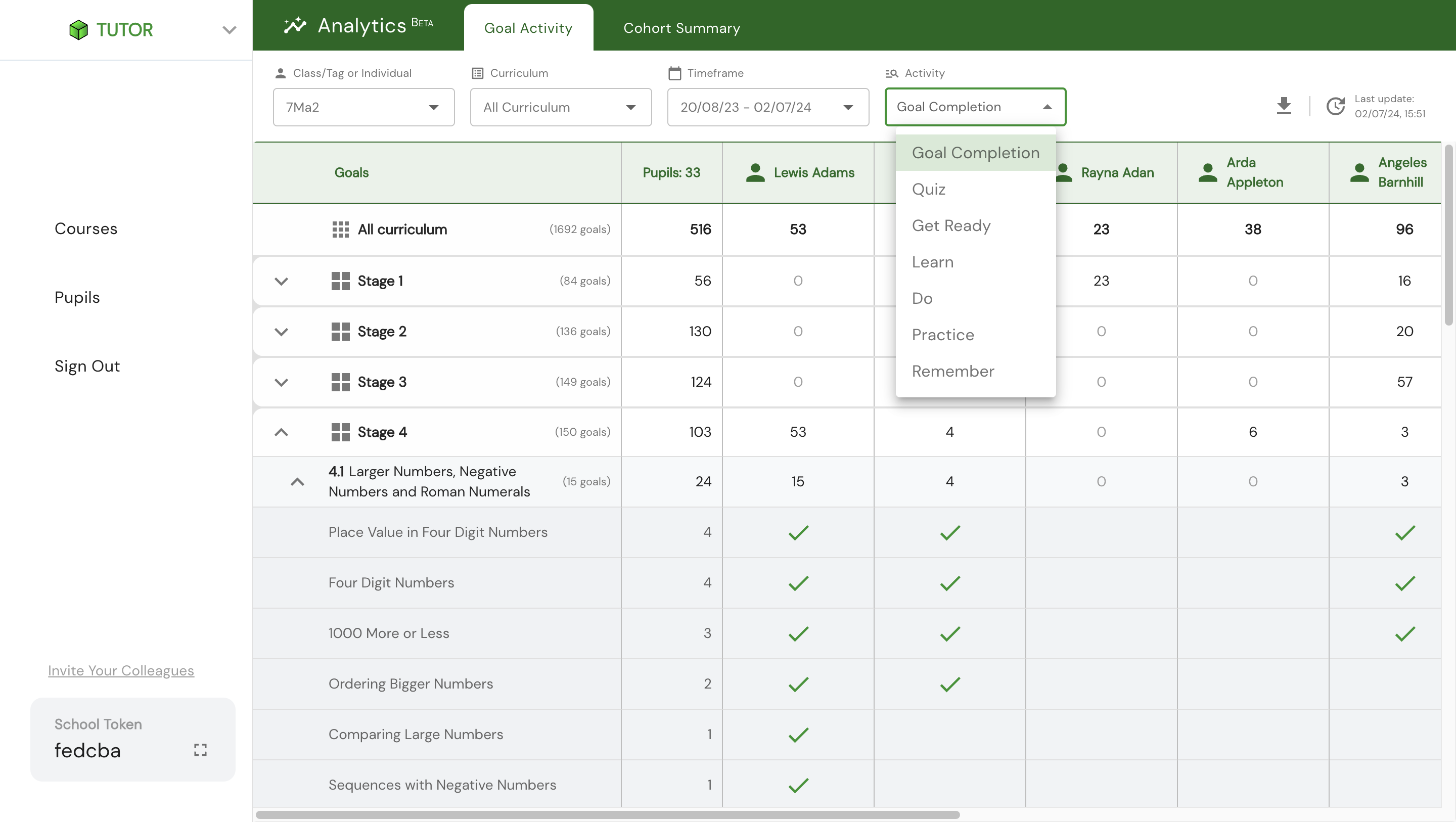Viewport: 1456px width, 822px height.
Task: Choose Practice in the Activity dropdown
Action: [x=942, y=335]
